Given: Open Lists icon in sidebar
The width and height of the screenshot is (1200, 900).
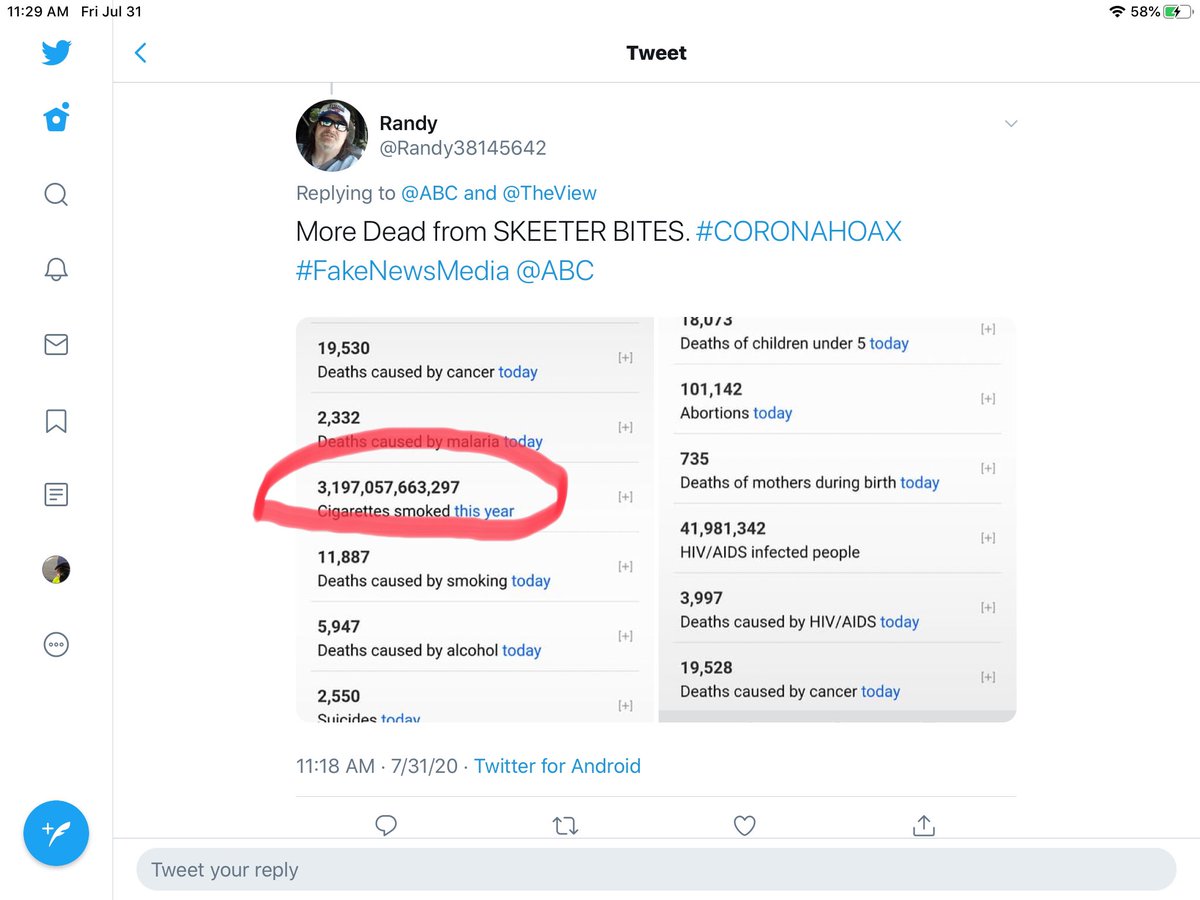Looking at the screenshot, I should [x=56, y=494].
